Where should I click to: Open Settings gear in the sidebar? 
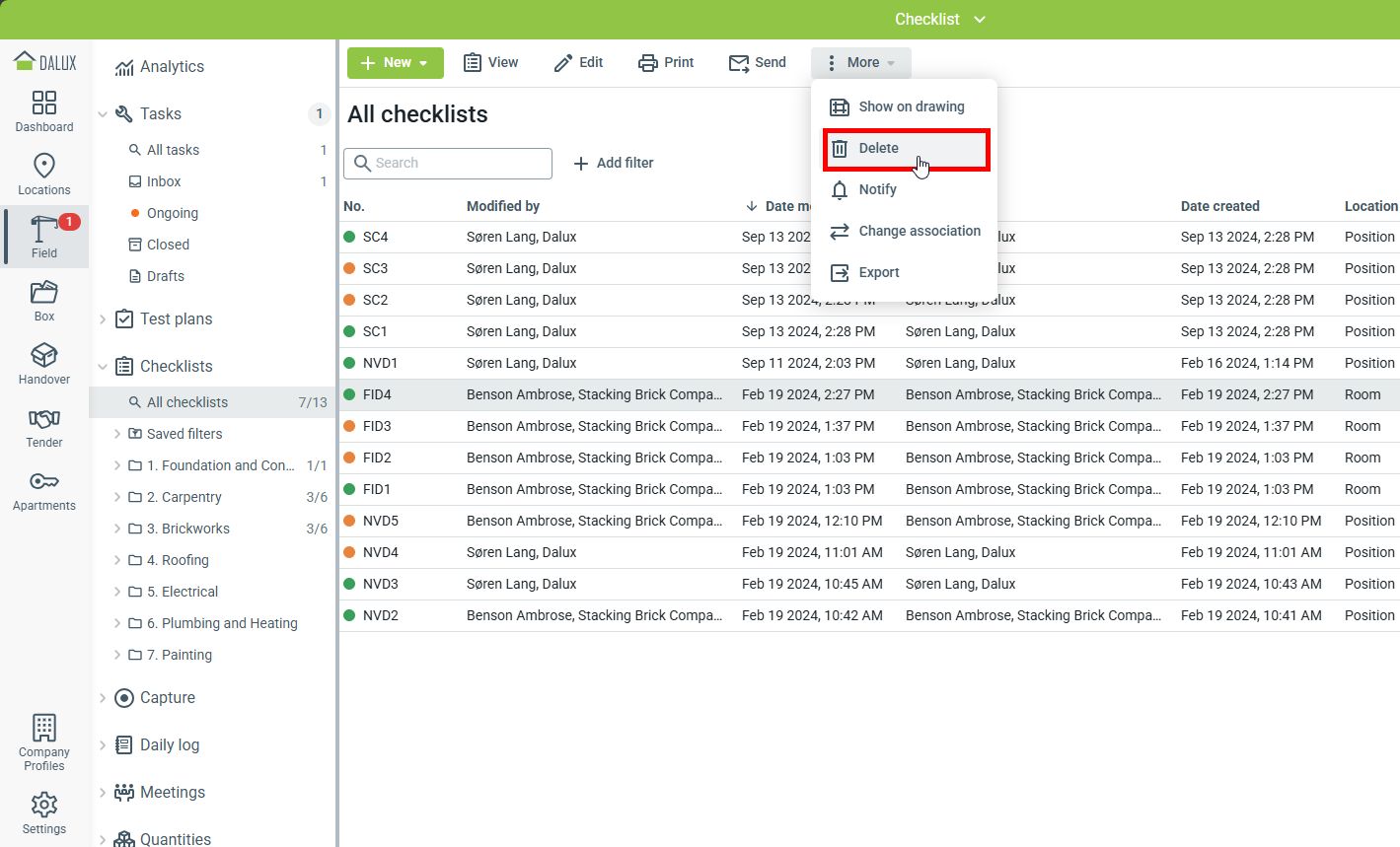[44, 813]
